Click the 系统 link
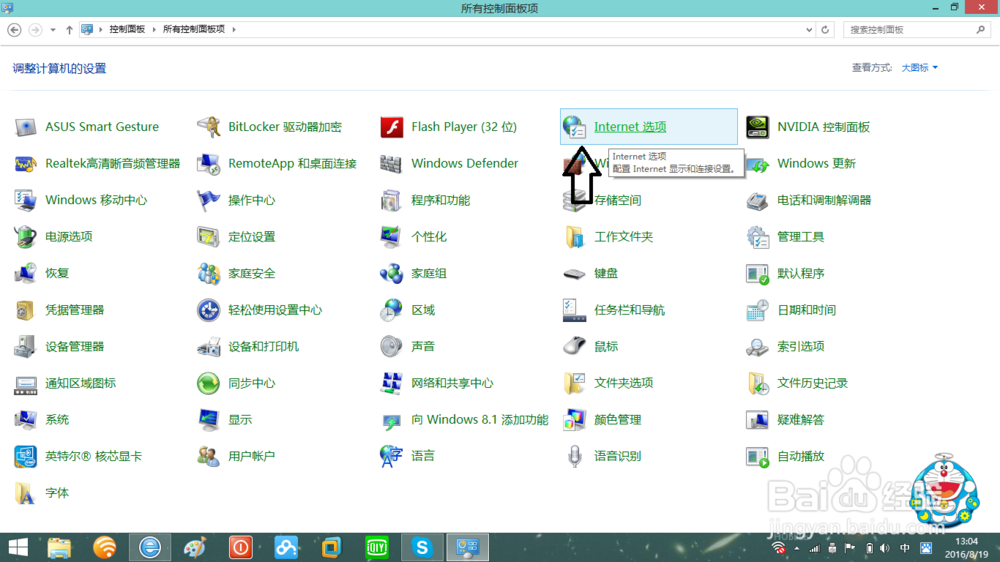This screenshot has height=562, width=1000. pos(57,420)
